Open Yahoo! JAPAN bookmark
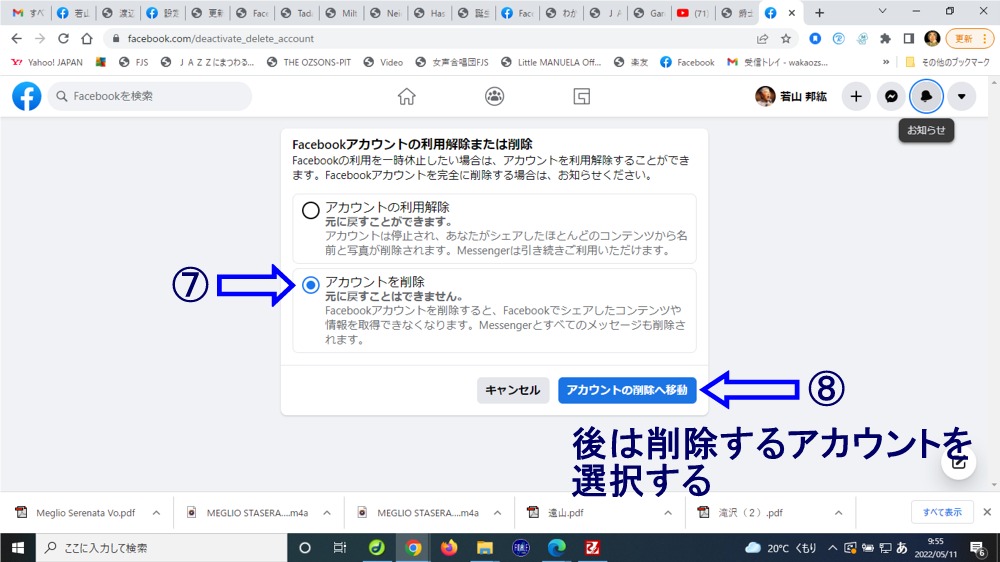The width and height of the screenshot is (1000, 562). click(x=47, y=62)
